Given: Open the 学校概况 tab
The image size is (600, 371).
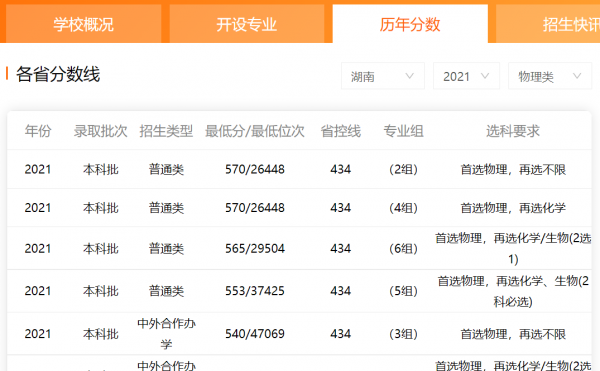Looking at the screenshot, I should [83, 24].
